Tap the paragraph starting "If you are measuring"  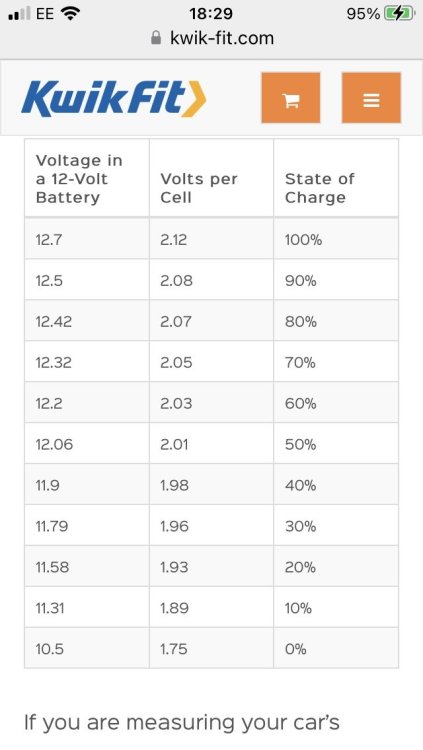coord(182,723)
